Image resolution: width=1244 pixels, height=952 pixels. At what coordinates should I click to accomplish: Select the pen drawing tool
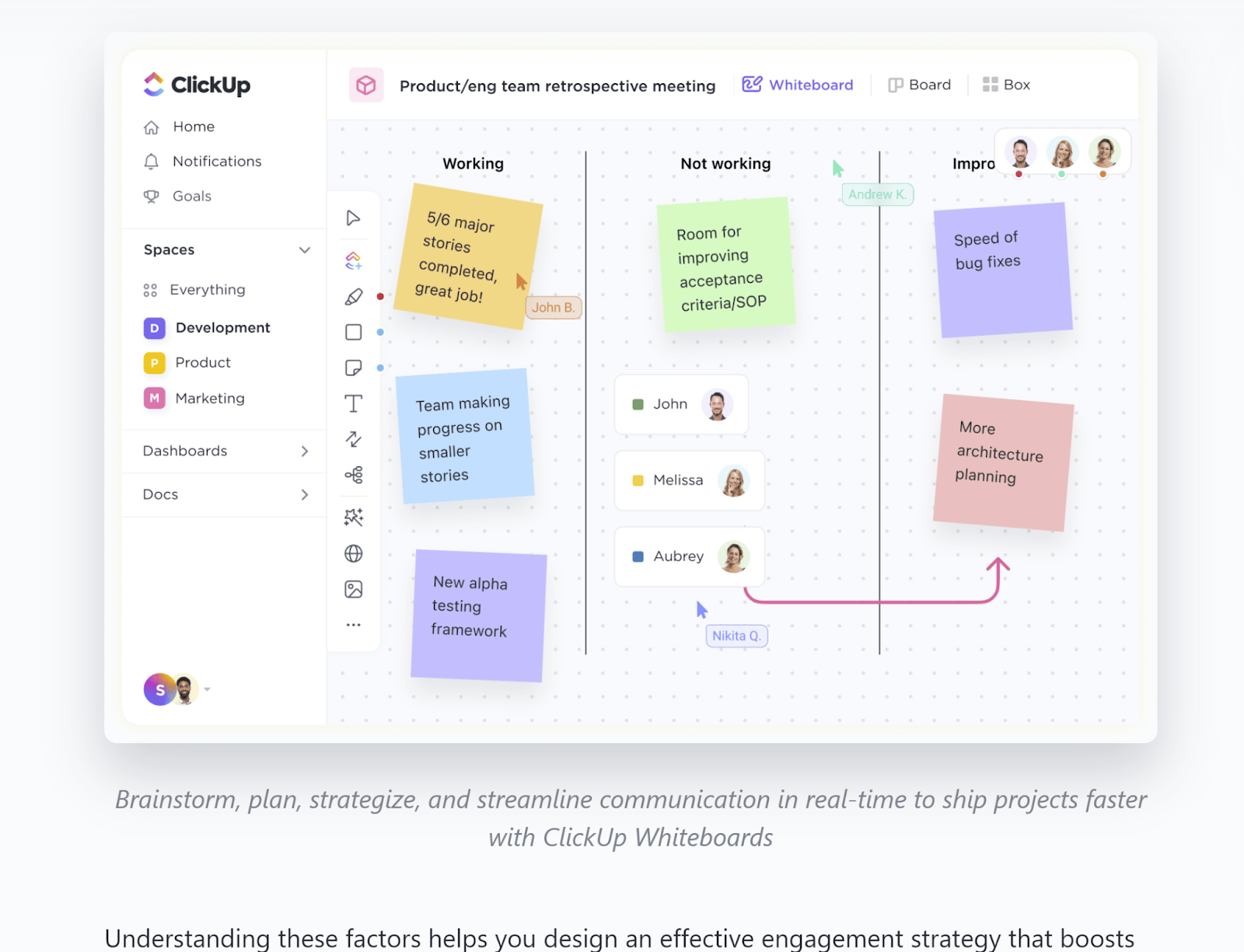tap(354, 297)
